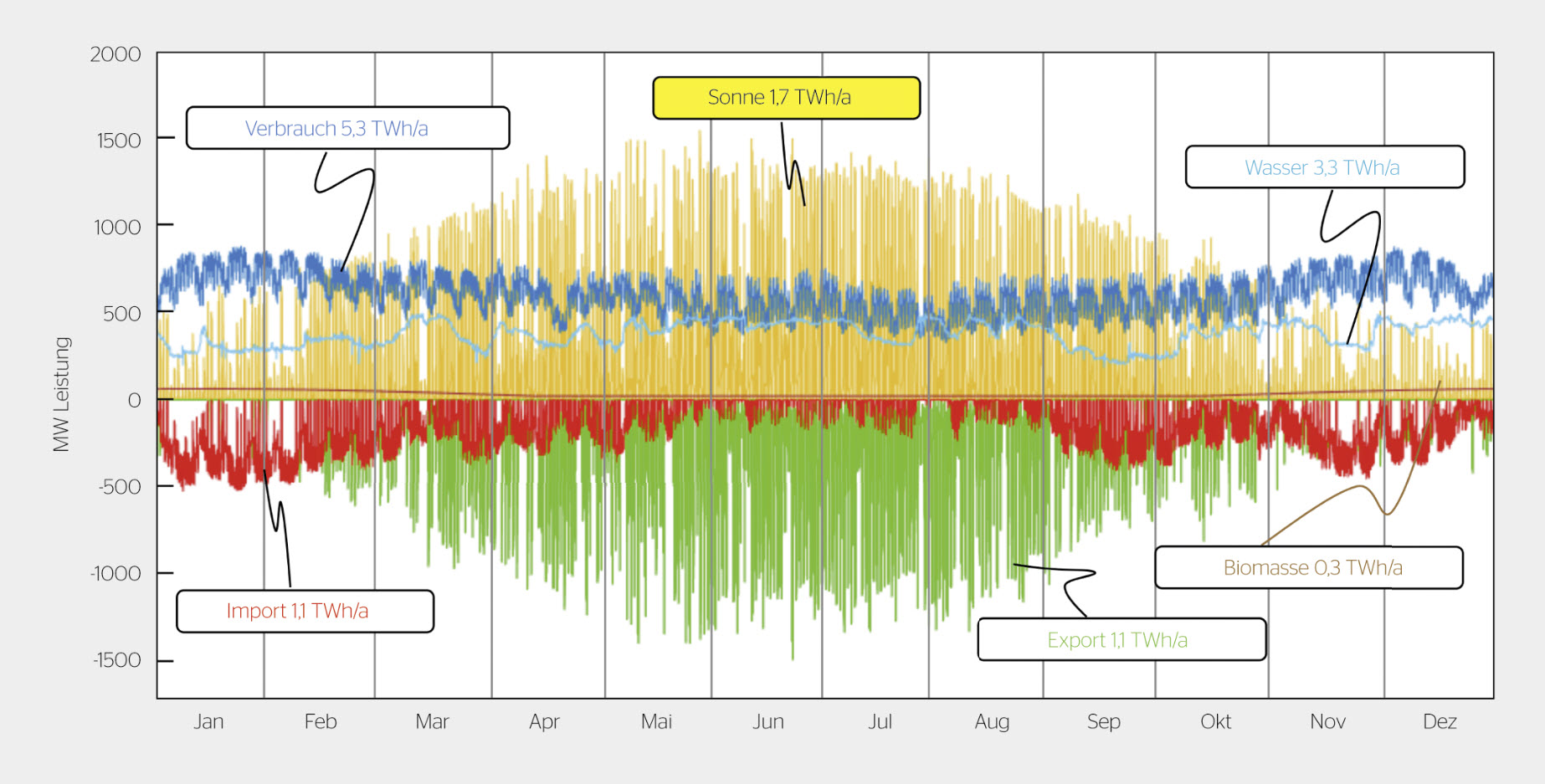
Task: Click the Mar month label
Action: point(432,721)
